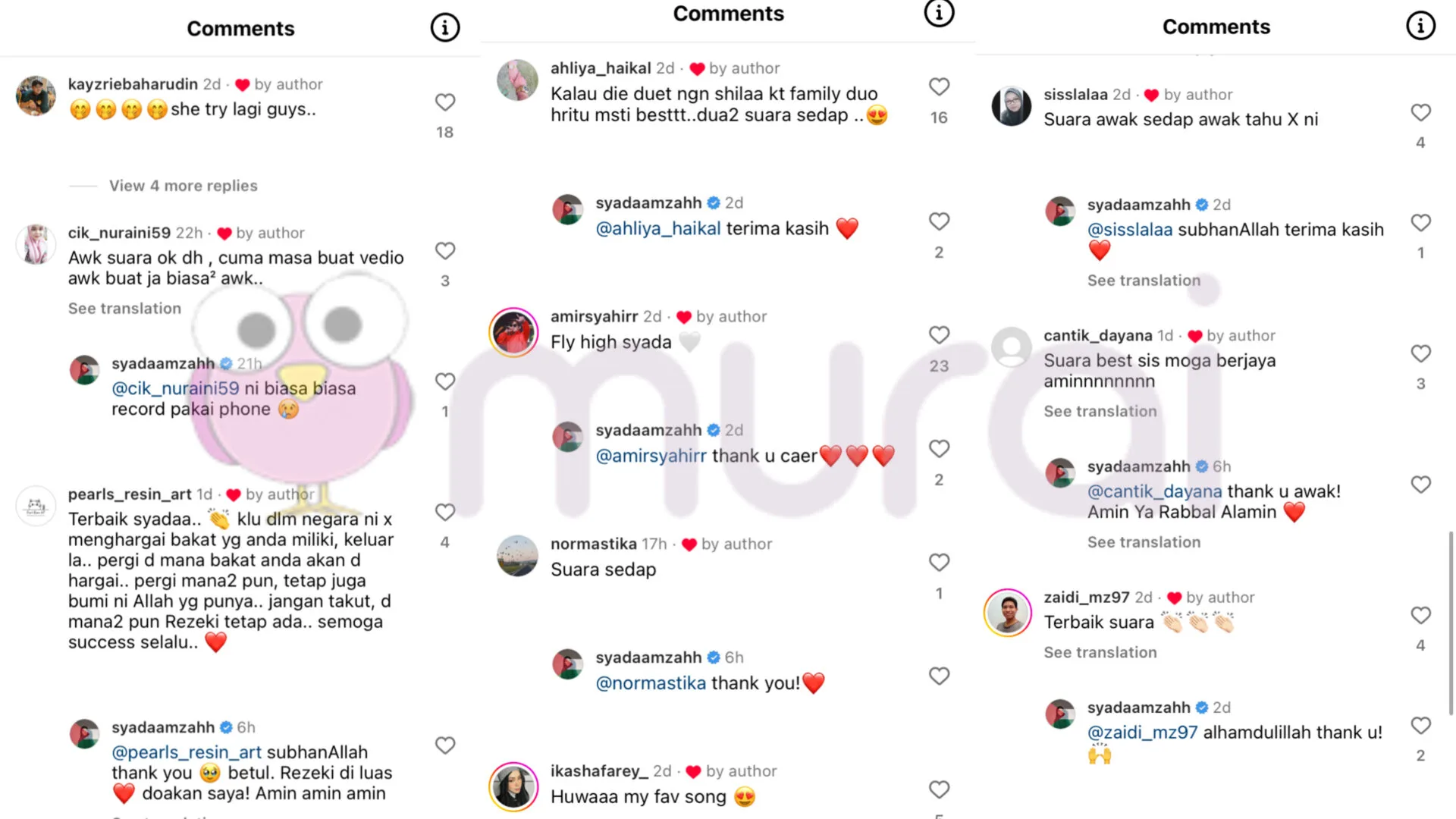Open amirsyahirr's profile picture

point(514,332)
